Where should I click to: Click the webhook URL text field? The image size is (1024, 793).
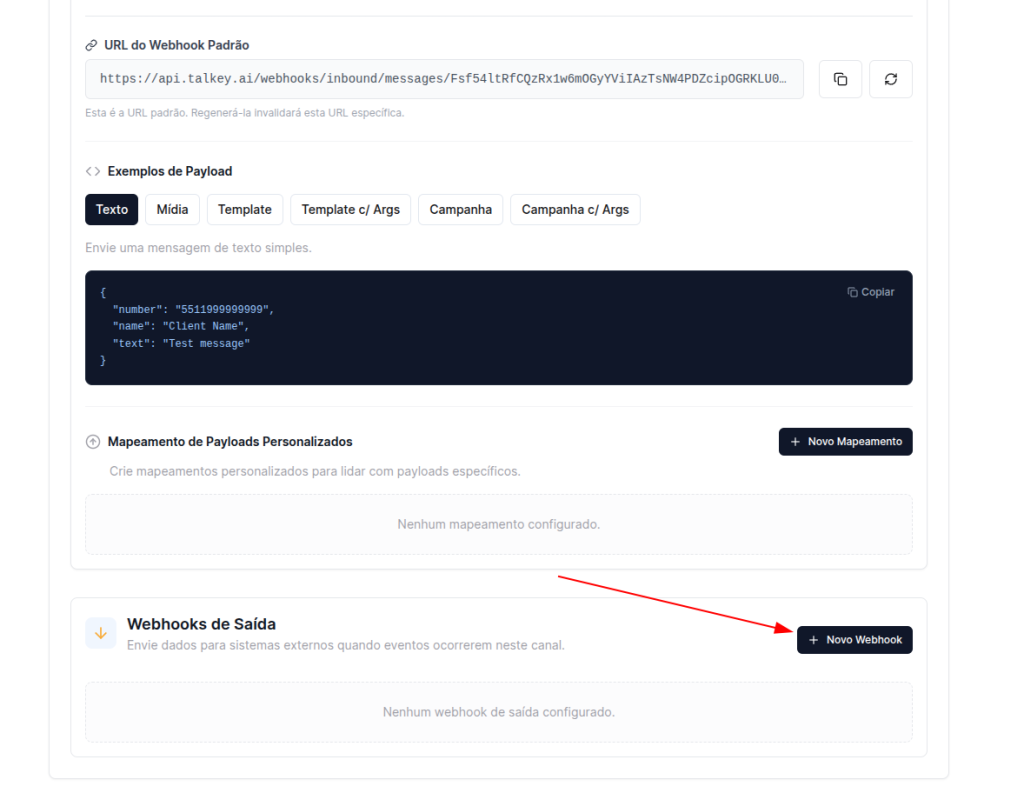[x=444, y=79]
